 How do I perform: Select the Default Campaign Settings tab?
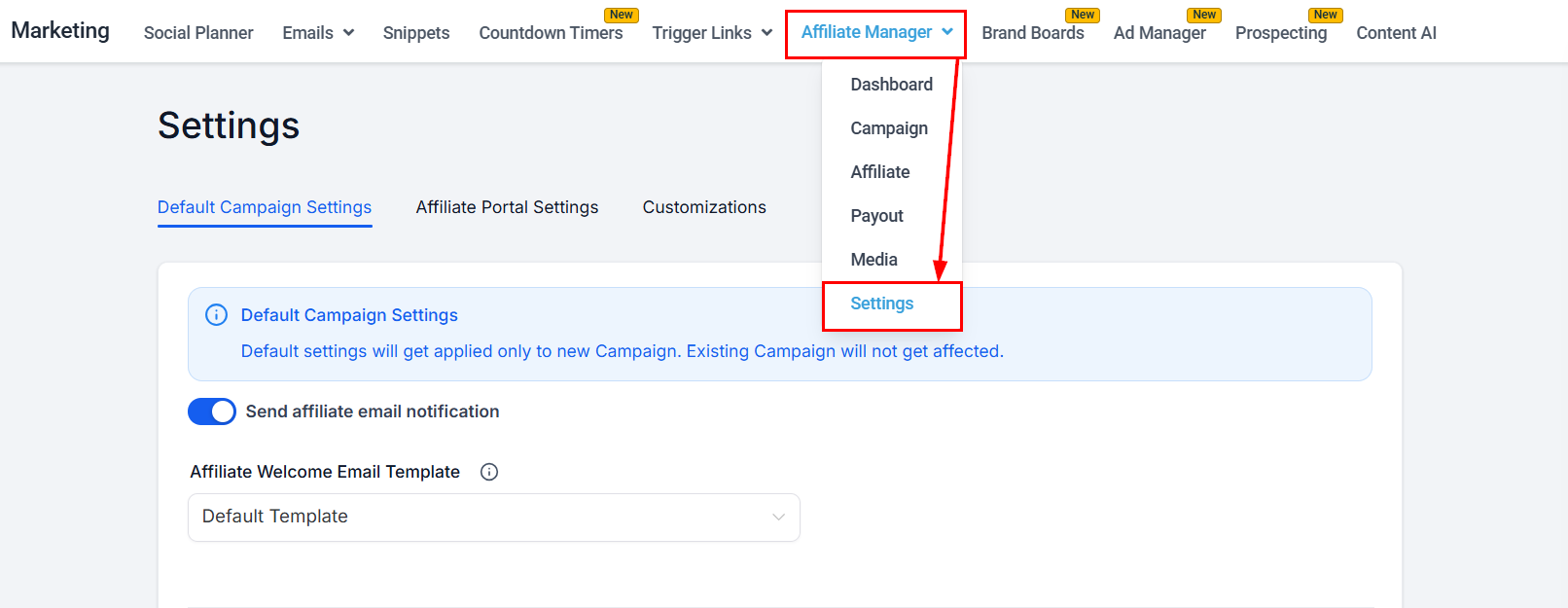[265, 207]
